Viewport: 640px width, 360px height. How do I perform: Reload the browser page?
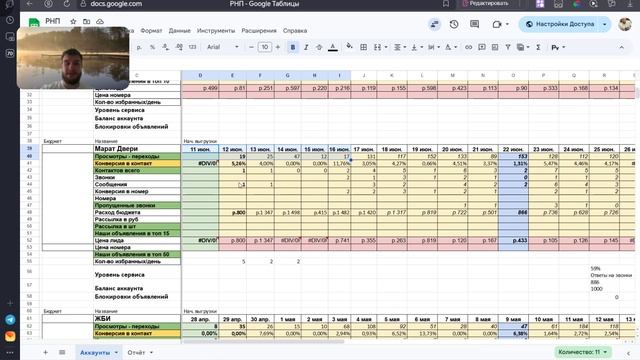click(67, 4)
